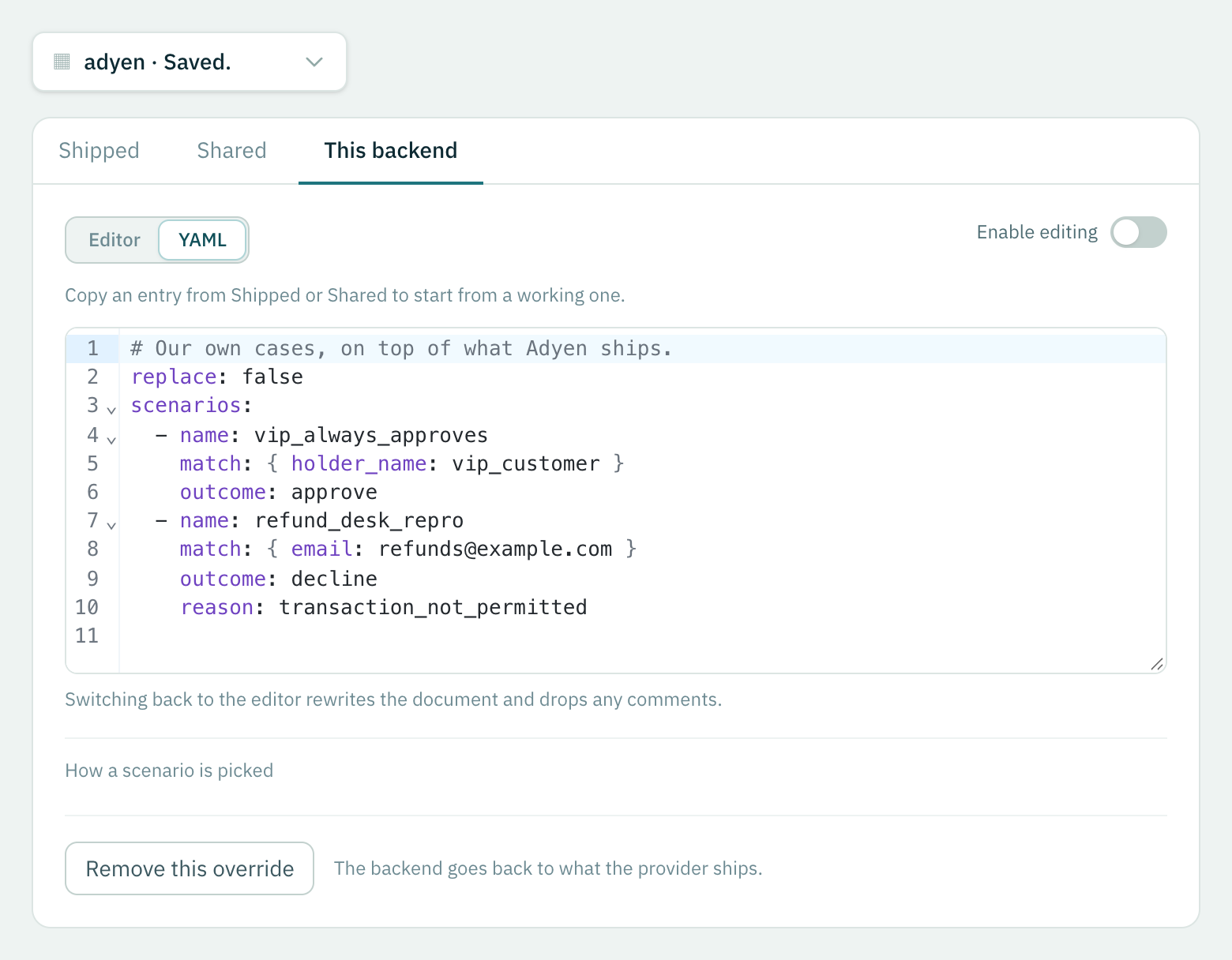1232x960 pixels.
Task: Select the This backend tab
Action: 391,151
